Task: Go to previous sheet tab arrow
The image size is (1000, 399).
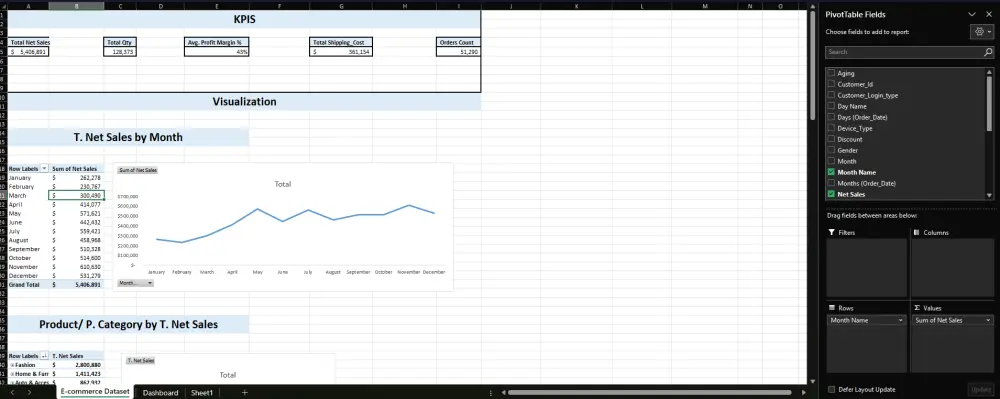Action: [x=11, y=393]
